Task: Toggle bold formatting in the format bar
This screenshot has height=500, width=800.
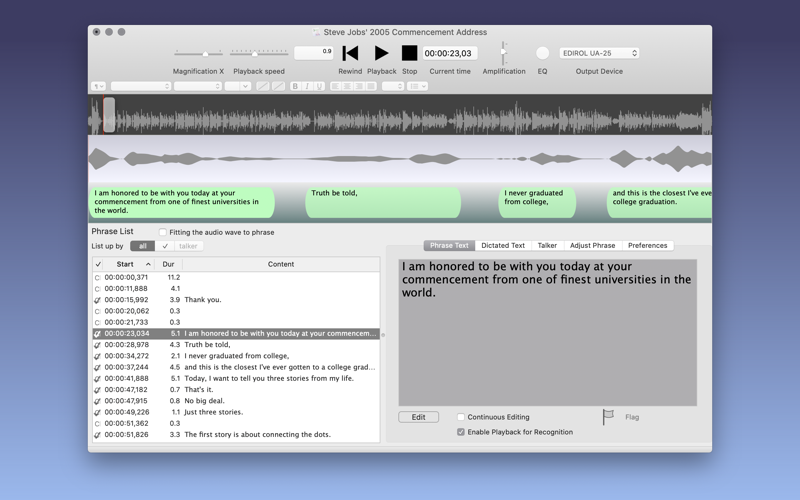Action: point(295,86)
